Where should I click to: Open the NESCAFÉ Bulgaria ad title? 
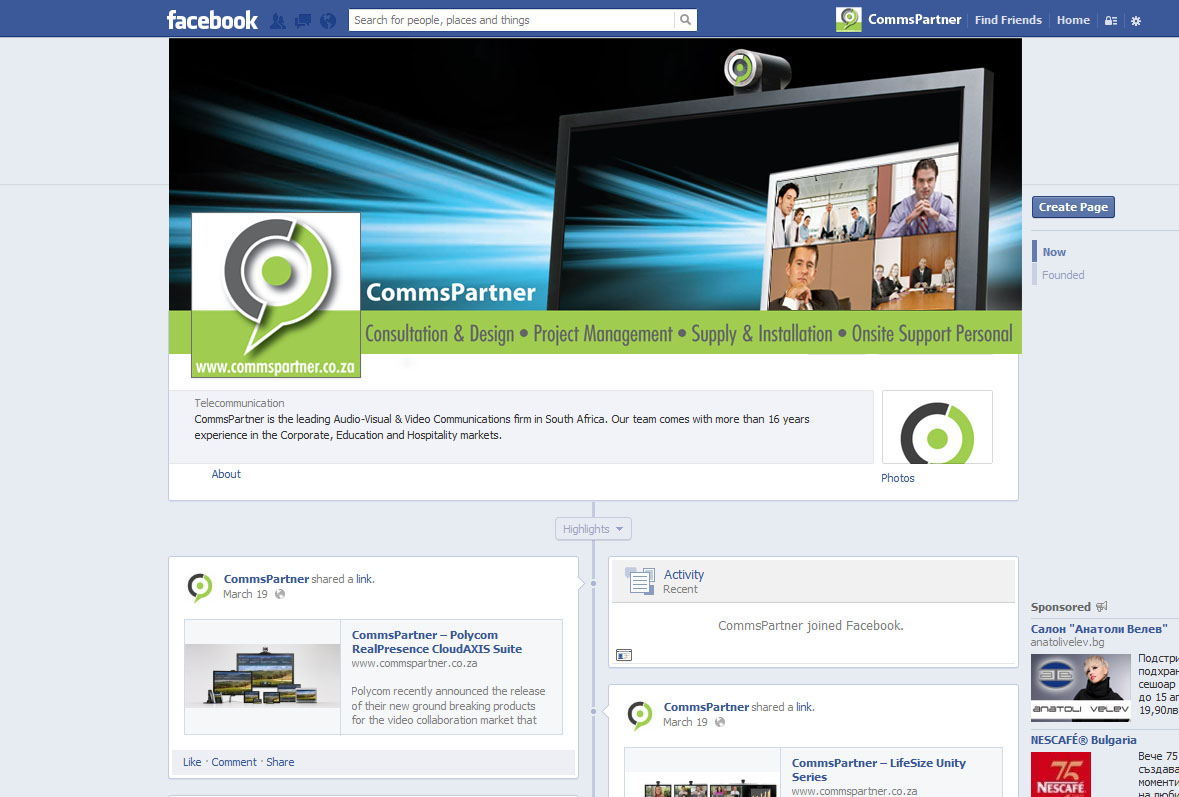coord(1084,740)
